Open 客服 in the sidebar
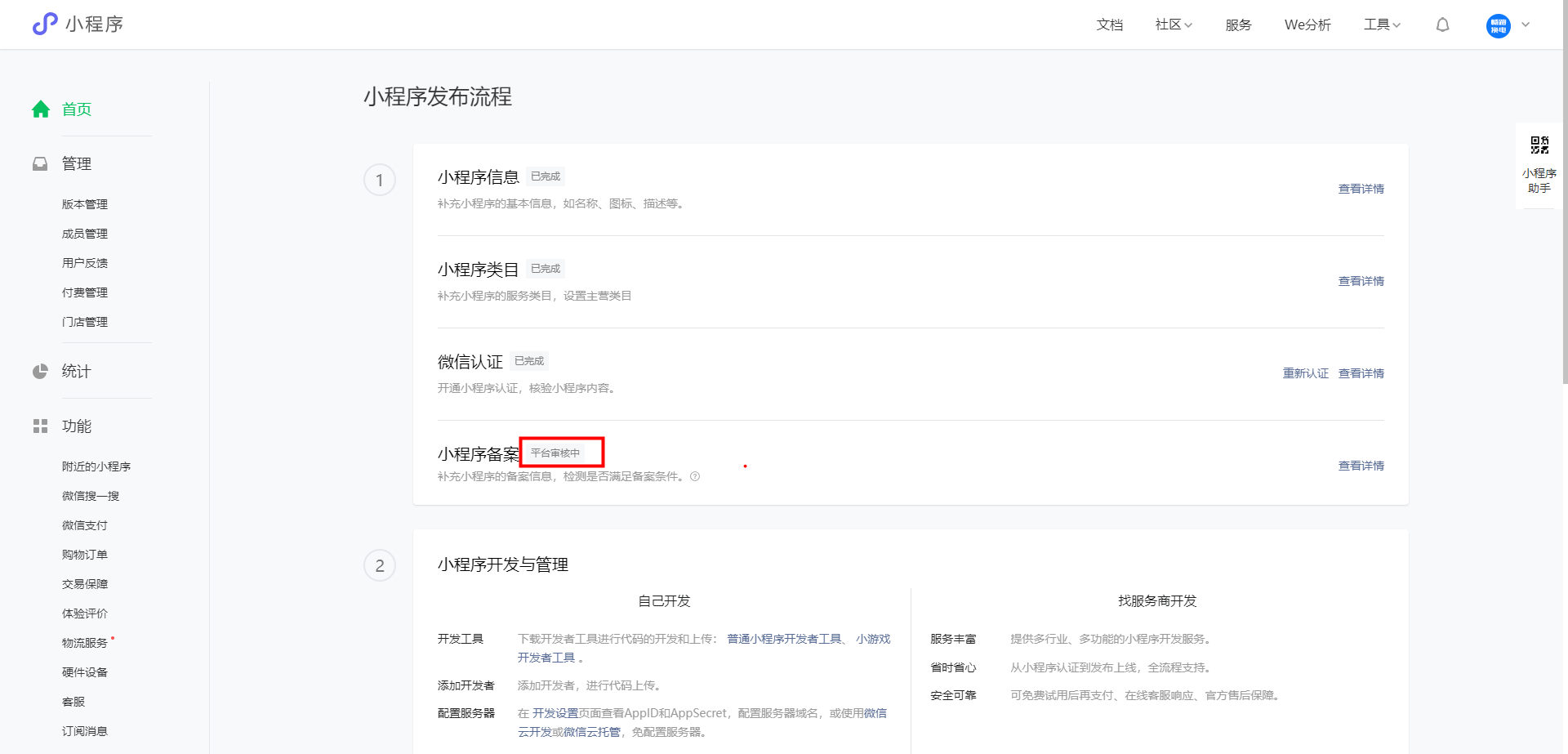Viewport: 1568px width, 754px height. (73, 702)
